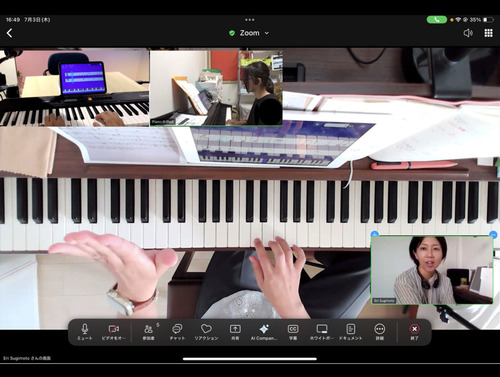This screenshot has width=500, height=377.
Task: Select the Piano iPad participant video
Action: (x=216, y=88)
